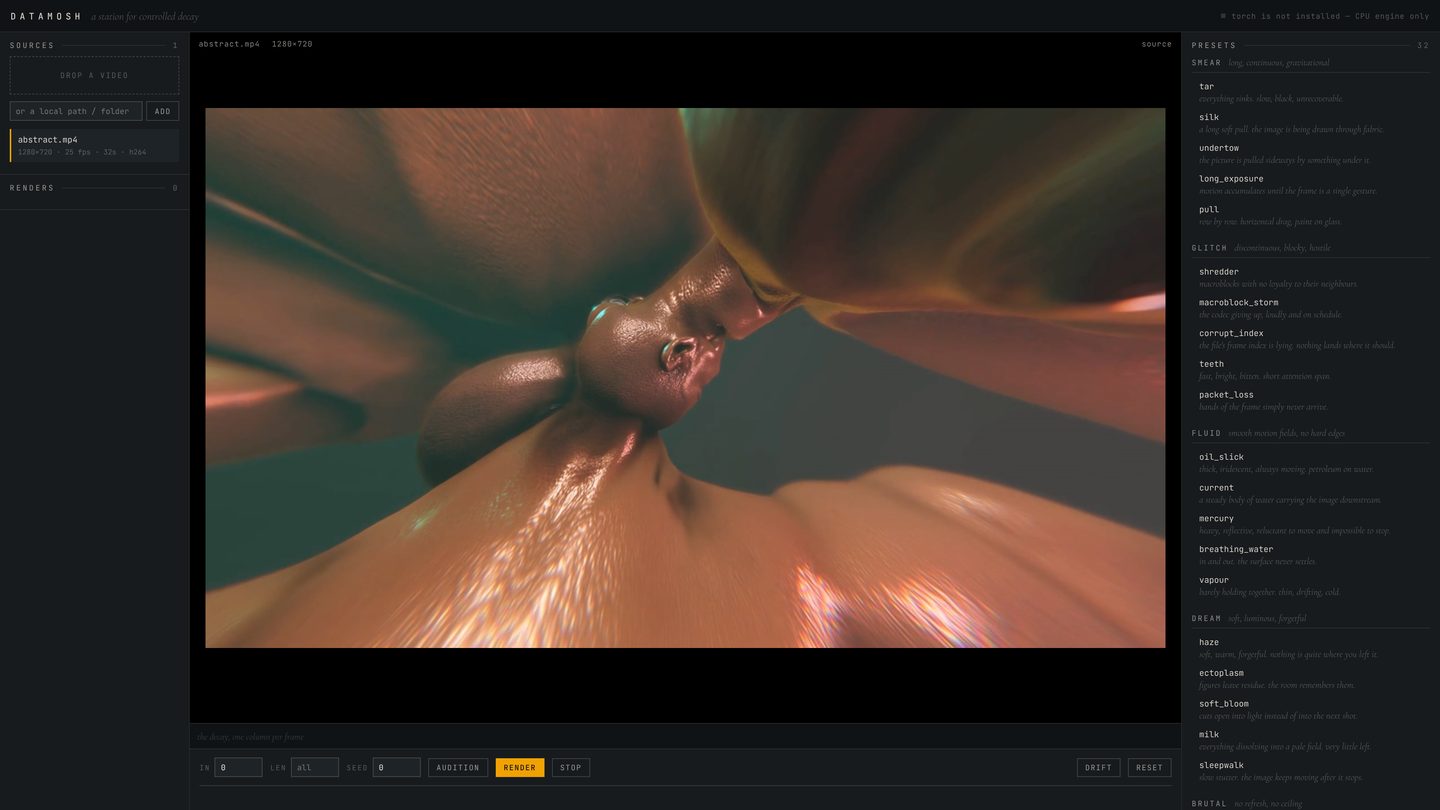Select abstract.mp4 in the sources list
The image size is (1440, 810).
coord(95,145)
